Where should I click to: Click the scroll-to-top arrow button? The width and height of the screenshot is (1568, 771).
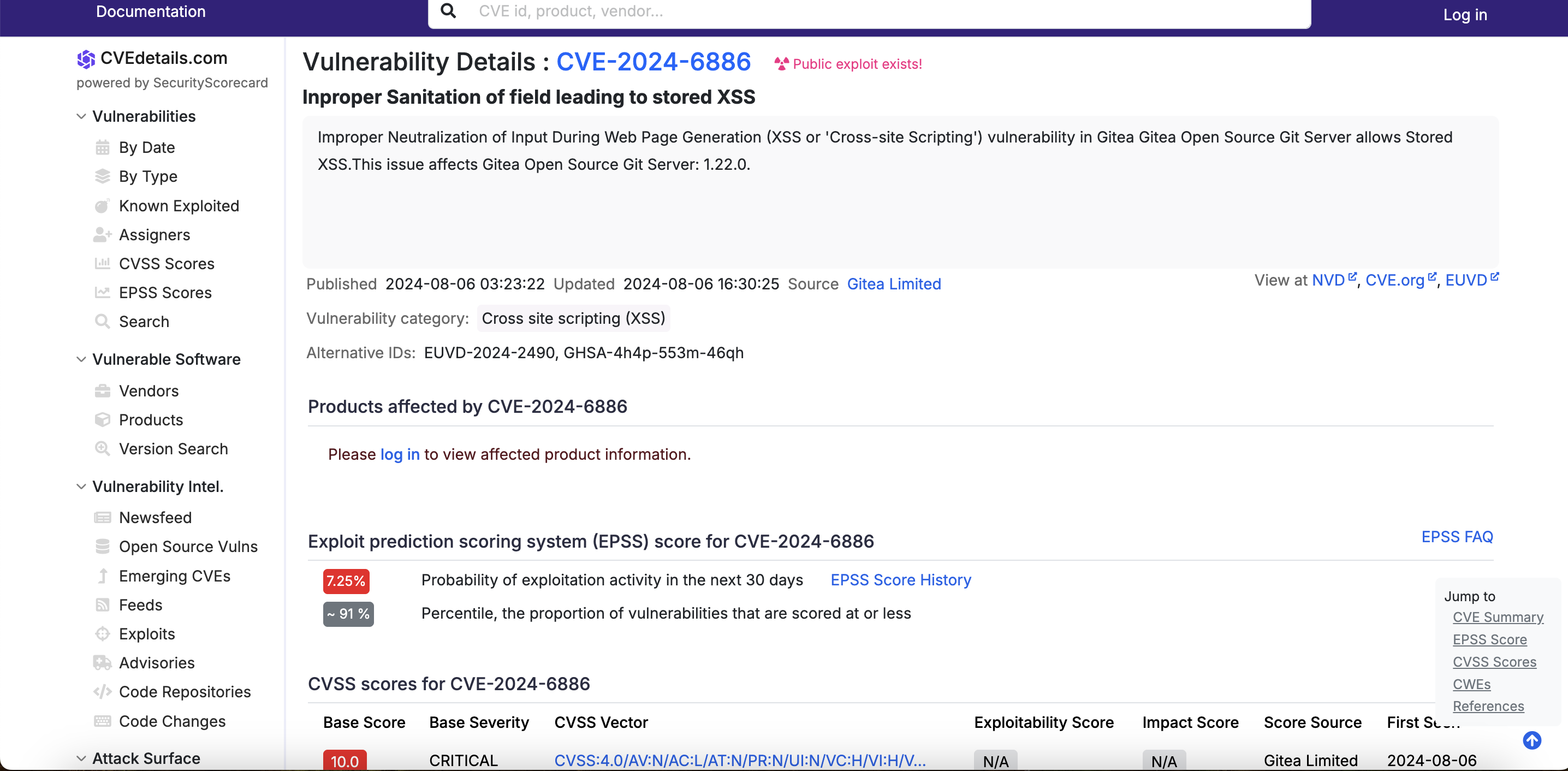click(1531, 740)
